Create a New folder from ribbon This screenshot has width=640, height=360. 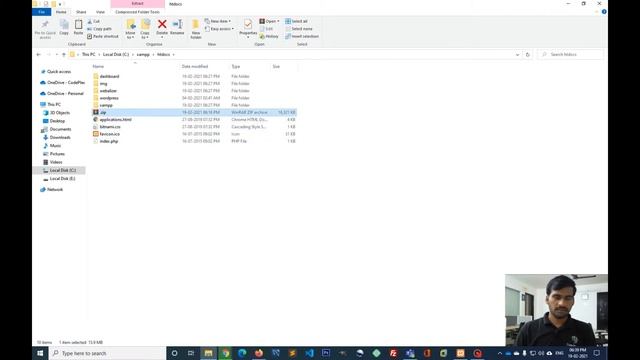click(196, 29)
